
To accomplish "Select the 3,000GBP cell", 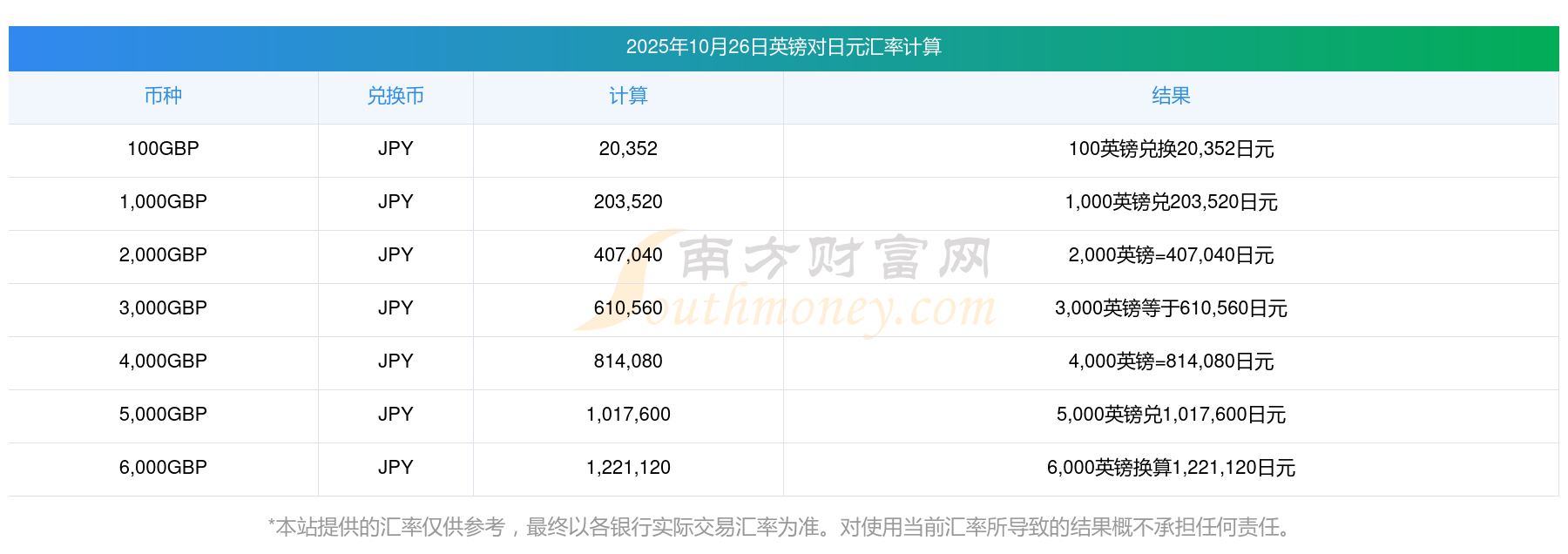I will pos(163,308).
